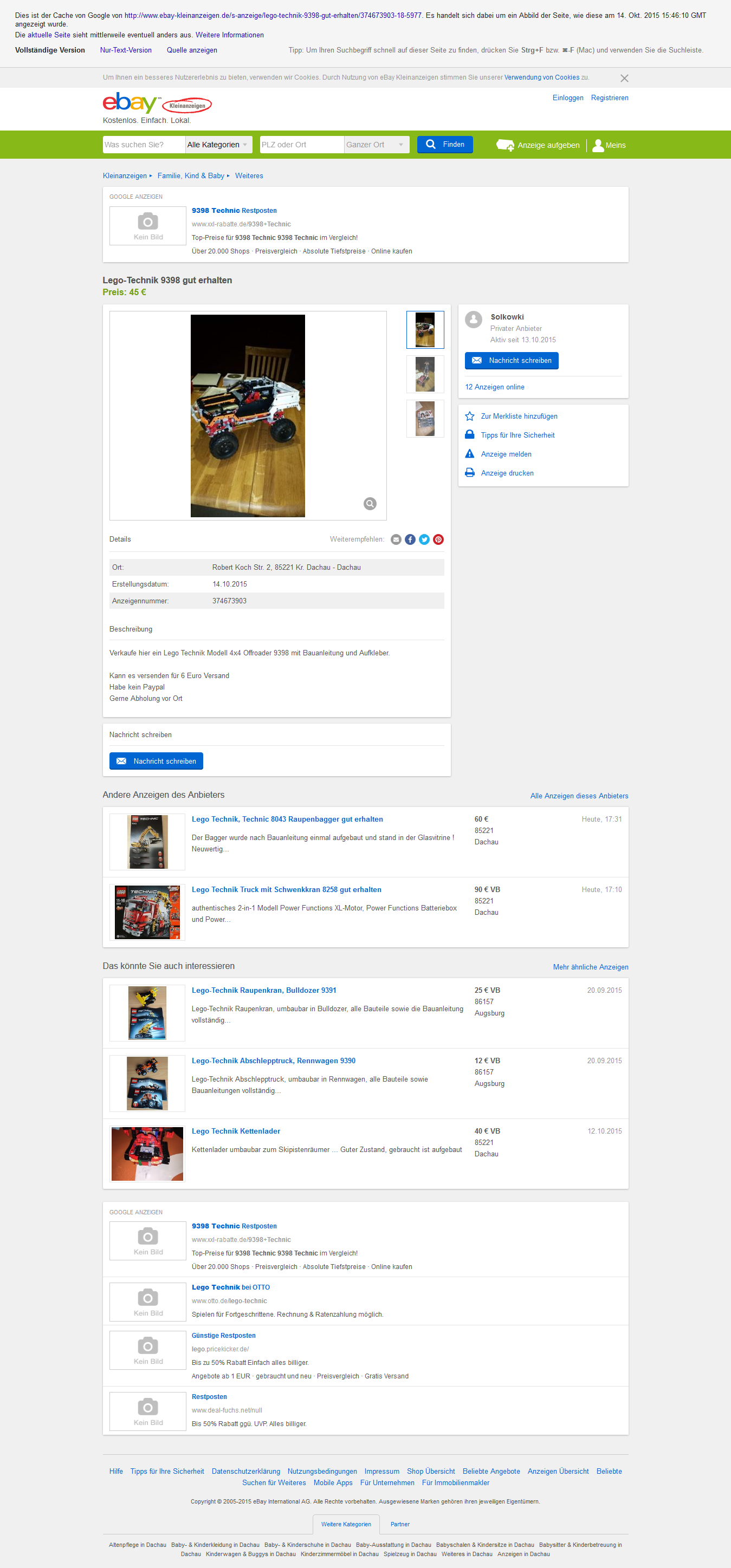731x1568 pixels.
Task: Open Familie, Kind & Baby breadcrumb
Action: click(x=191, y=176)
